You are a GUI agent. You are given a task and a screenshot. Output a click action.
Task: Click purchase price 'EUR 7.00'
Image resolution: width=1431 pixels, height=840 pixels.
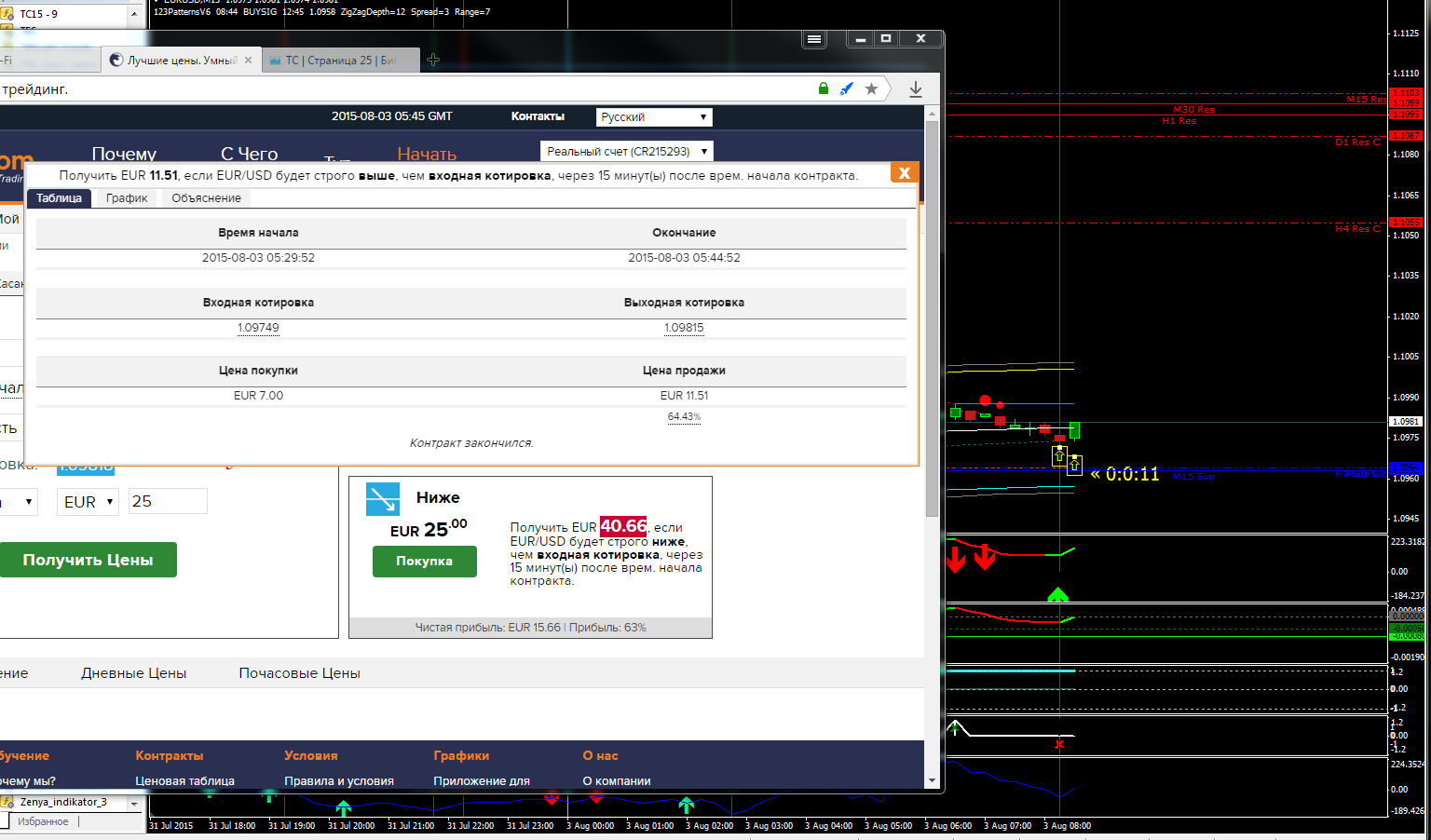pos(258,396)
